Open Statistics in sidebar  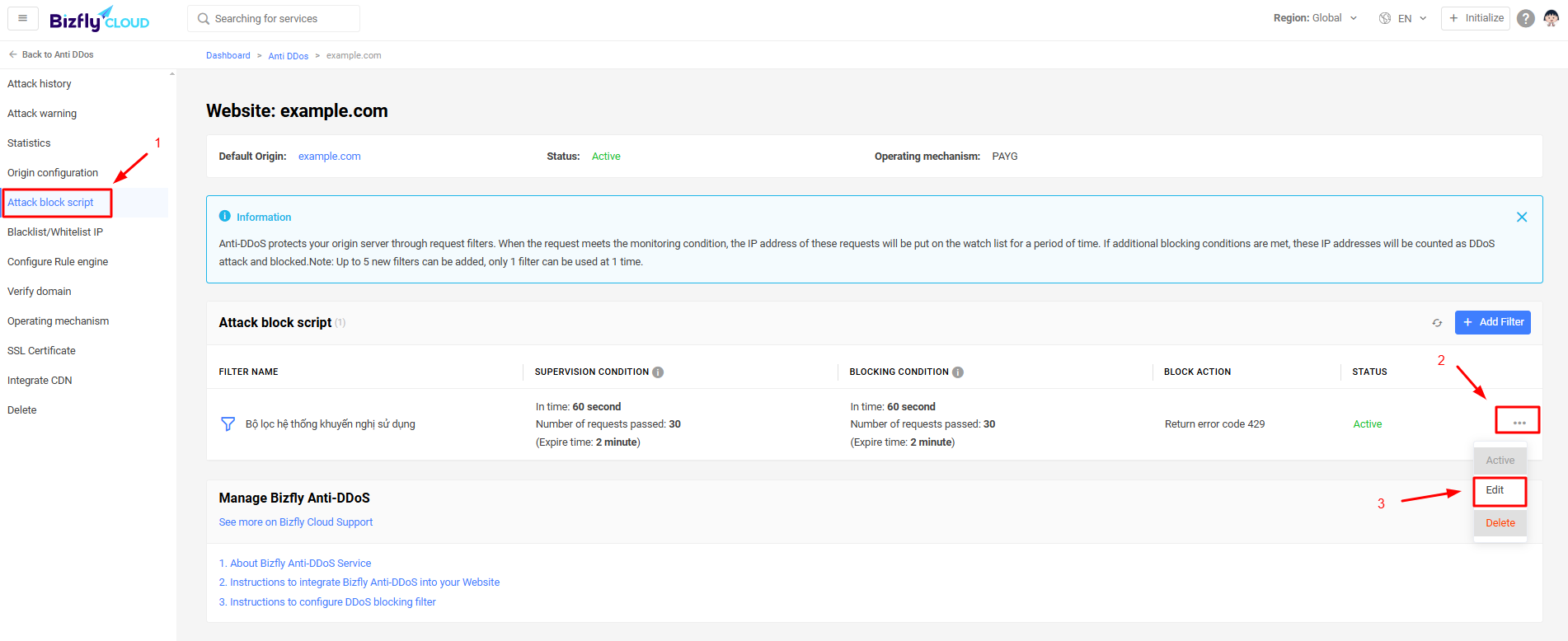[x=29, y=143]
